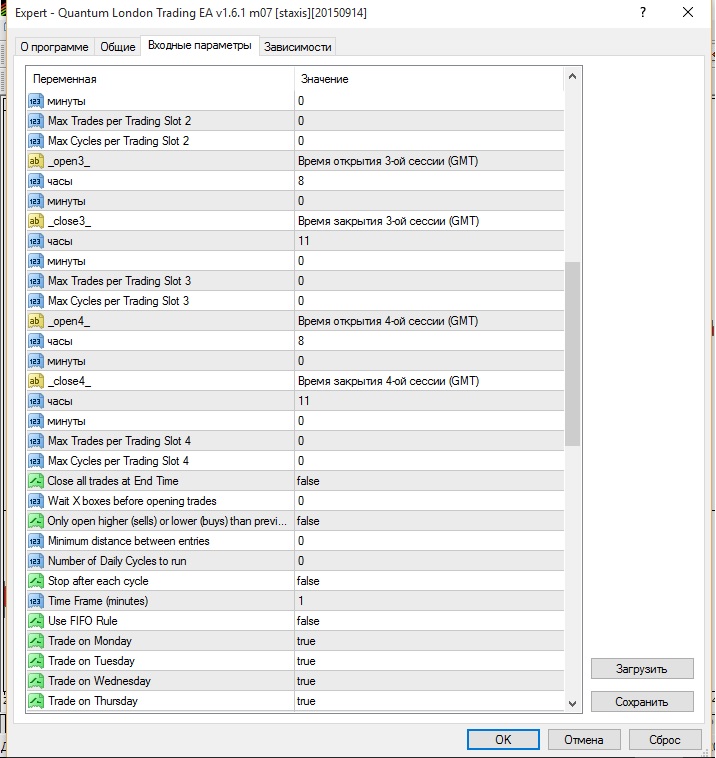The width and height of the screenshot is (716, 758).
Task: Click the true value of Trade on Tuesday
Action: pos(306,661)
